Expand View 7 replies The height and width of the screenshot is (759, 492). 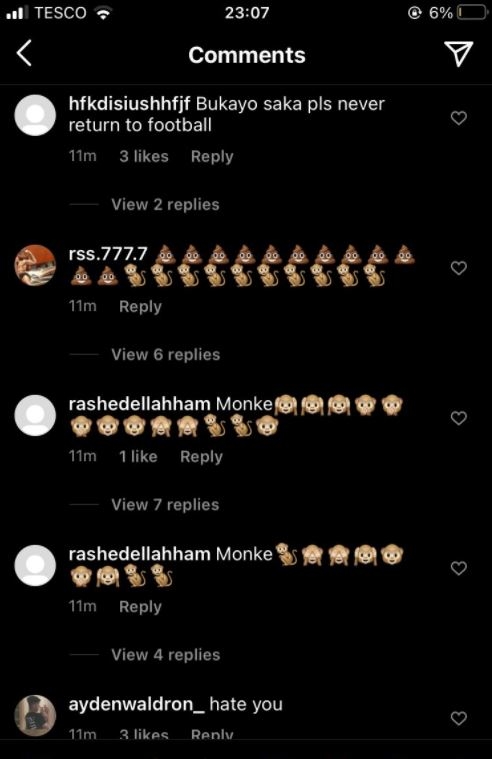(x=165, y=504)
